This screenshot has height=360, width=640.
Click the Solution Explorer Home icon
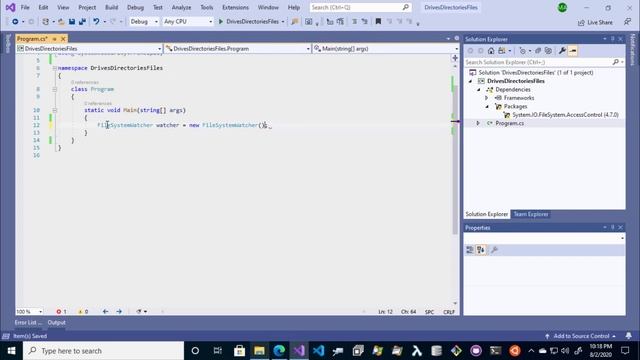pyautogui.click(x=491, y=51)
